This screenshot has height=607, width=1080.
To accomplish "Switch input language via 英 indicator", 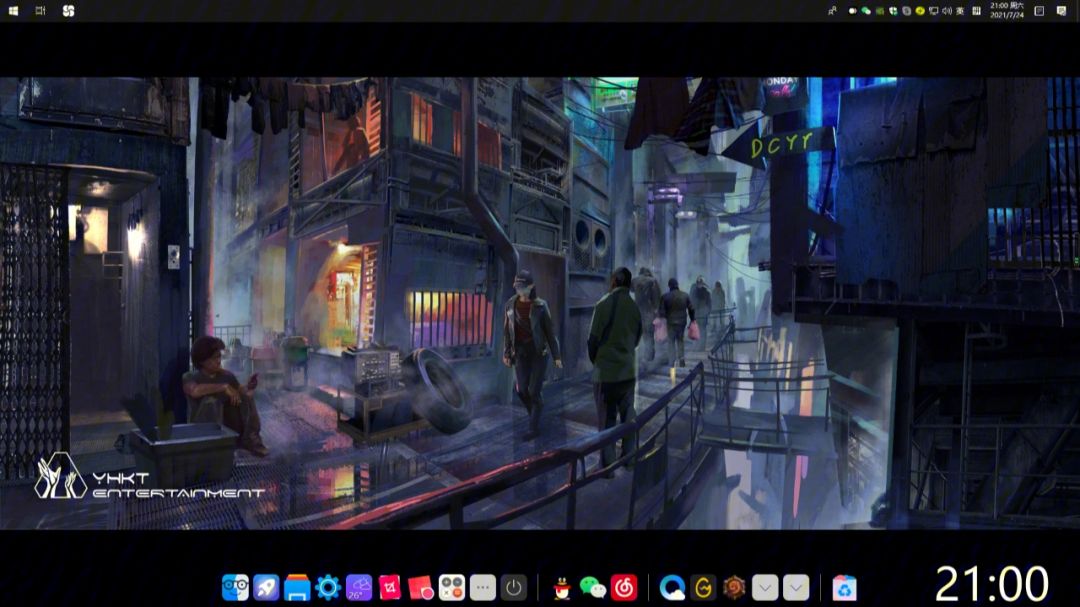I will point(960,11).
